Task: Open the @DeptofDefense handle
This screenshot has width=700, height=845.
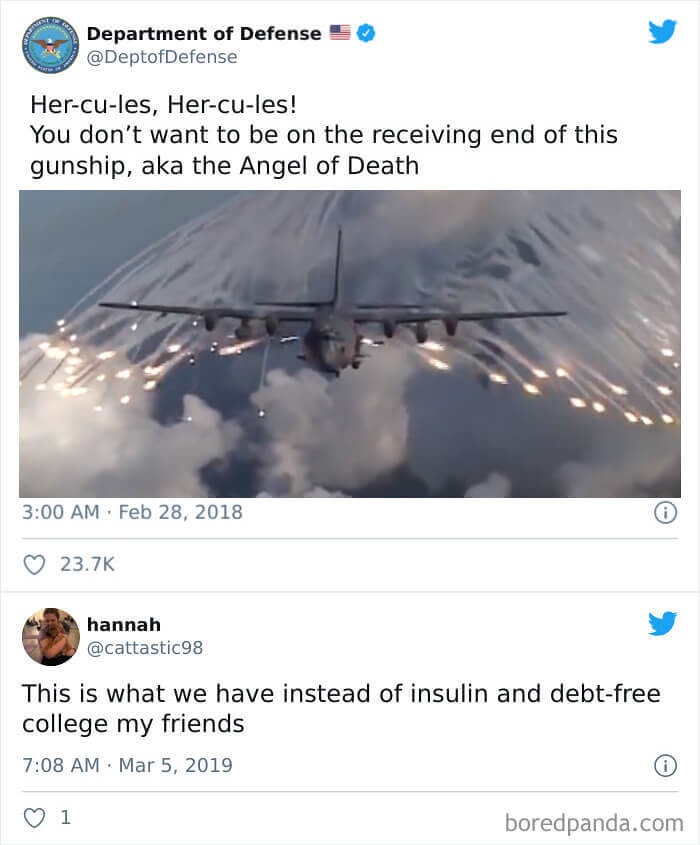Action: tap(162, 57)
